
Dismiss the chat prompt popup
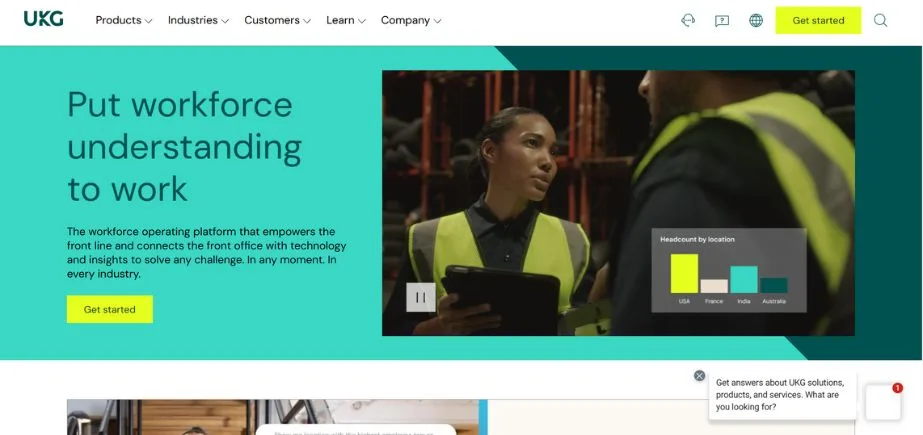pyautogui.click(x=699, y=376)
